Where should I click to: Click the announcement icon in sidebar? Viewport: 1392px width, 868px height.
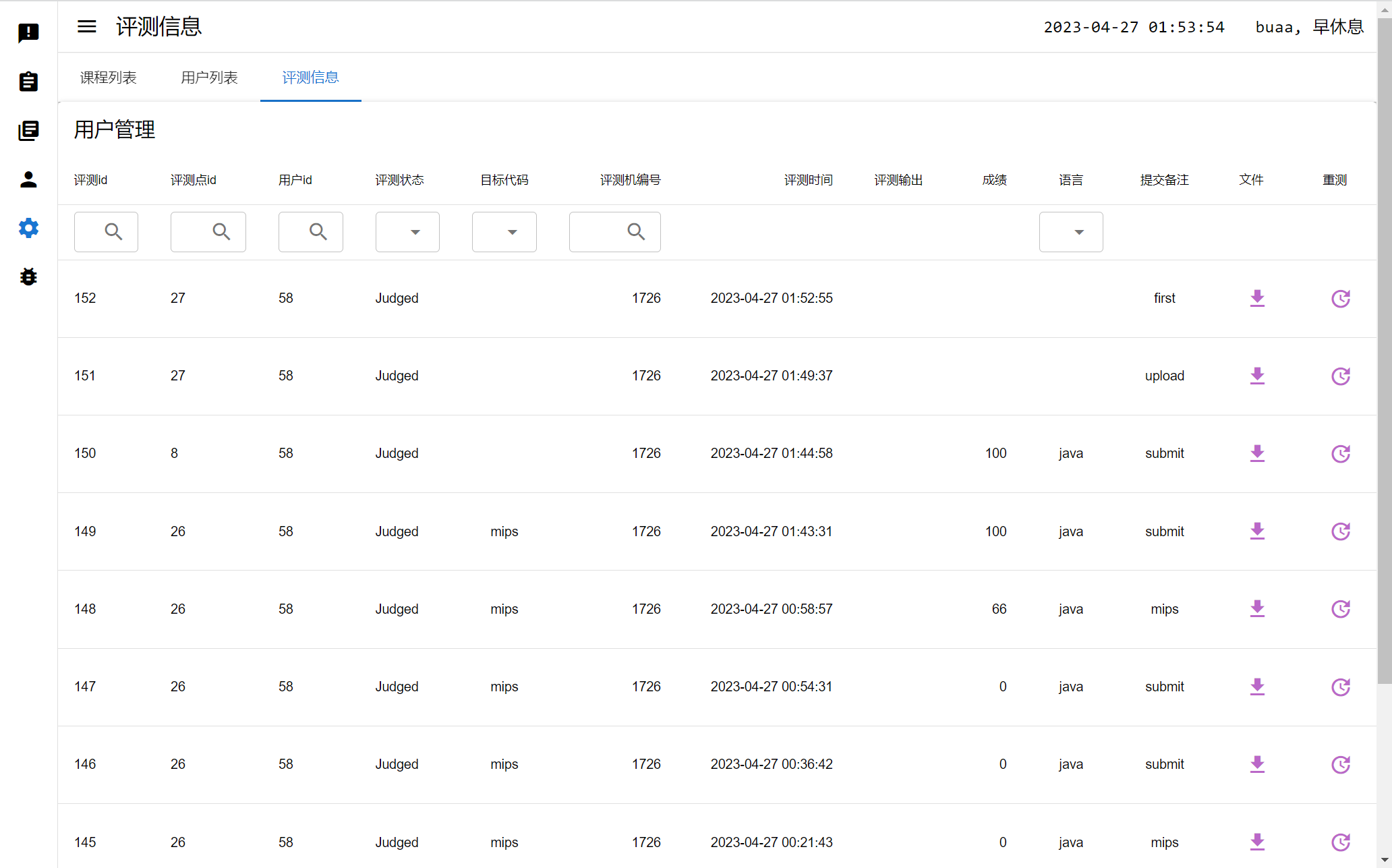pyautogui.click(x=28, y=32)
